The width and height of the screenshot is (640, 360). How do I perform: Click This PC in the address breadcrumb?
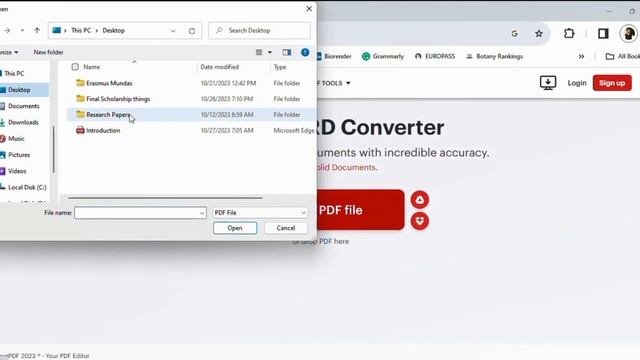[81, 31]
